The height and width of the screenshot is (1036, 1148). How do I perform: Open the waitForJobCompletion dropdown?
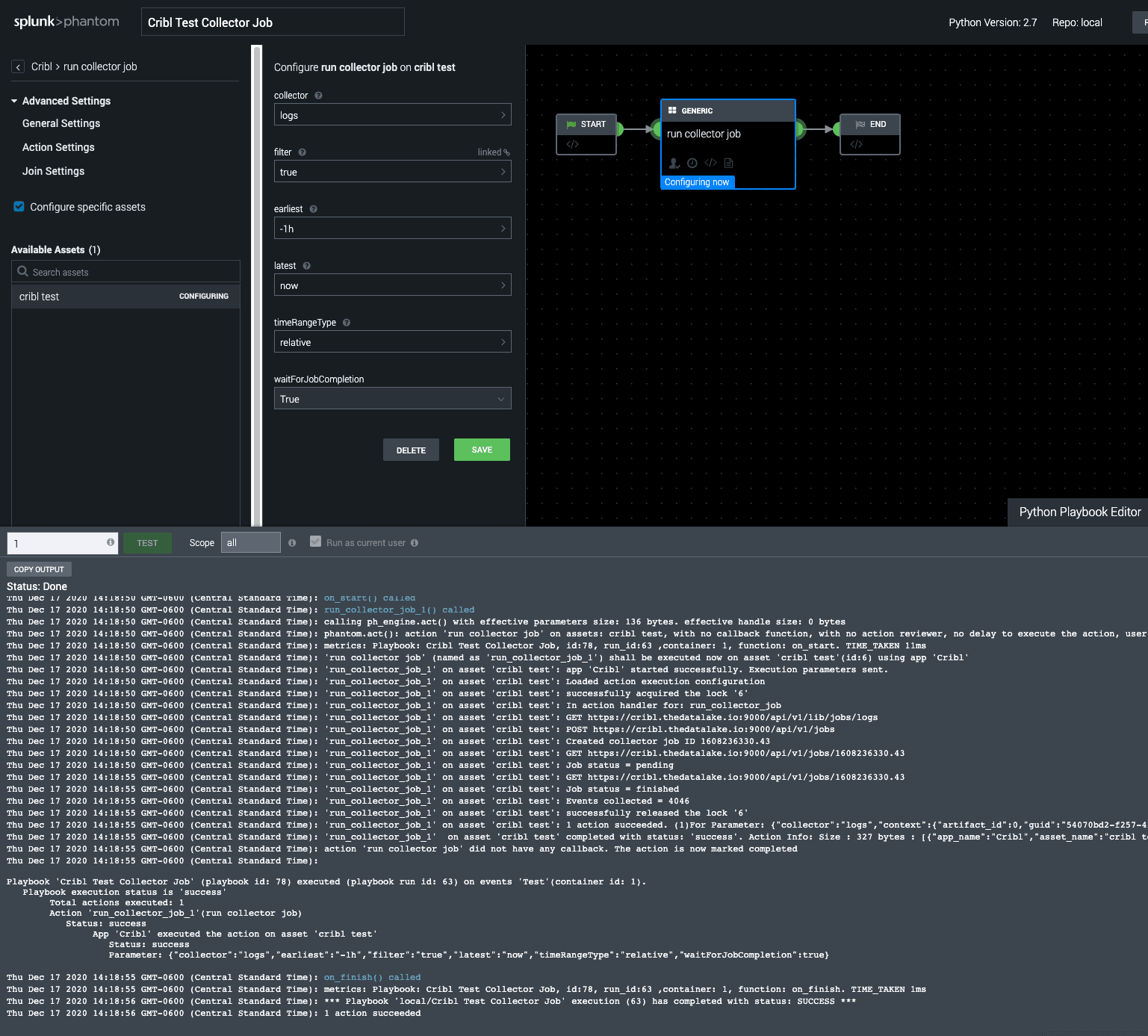pyautogui.click(x=392, y=399)
